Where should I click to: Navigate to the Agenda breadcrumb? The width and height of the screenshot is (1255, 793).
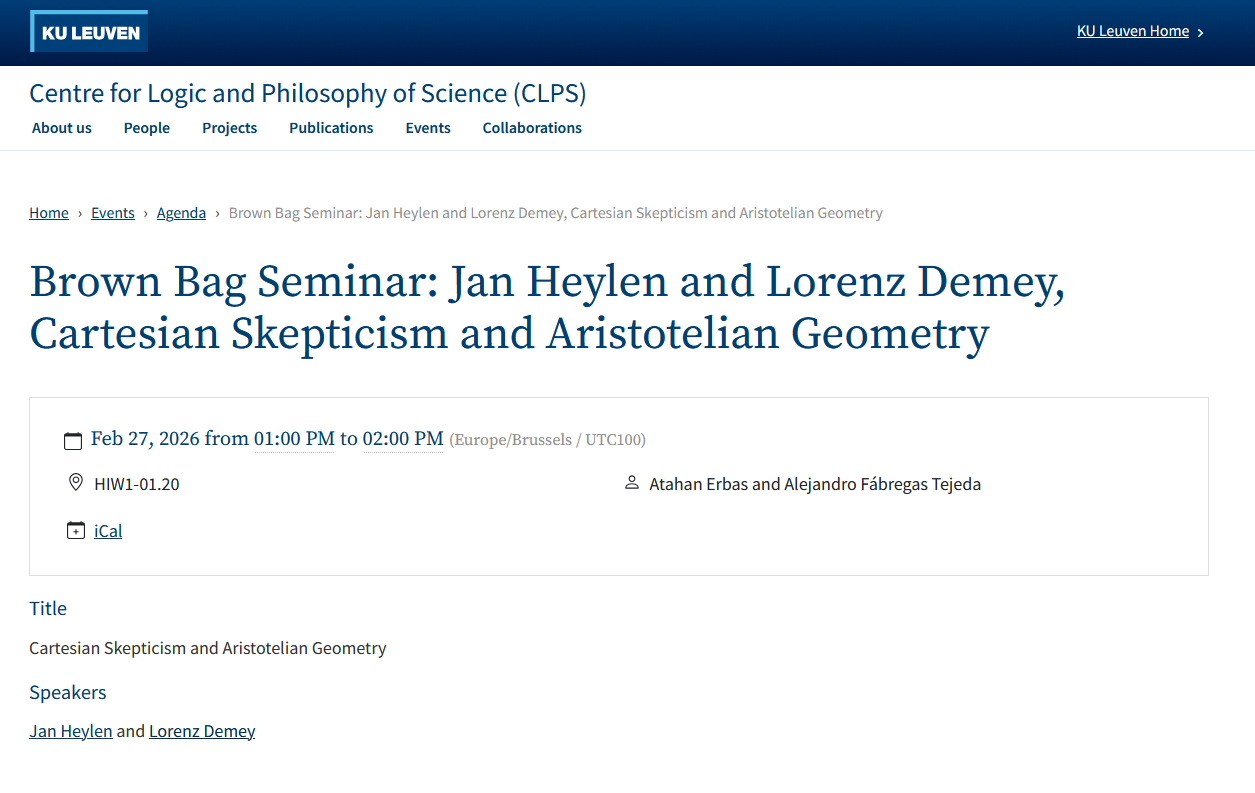point(181,213)
